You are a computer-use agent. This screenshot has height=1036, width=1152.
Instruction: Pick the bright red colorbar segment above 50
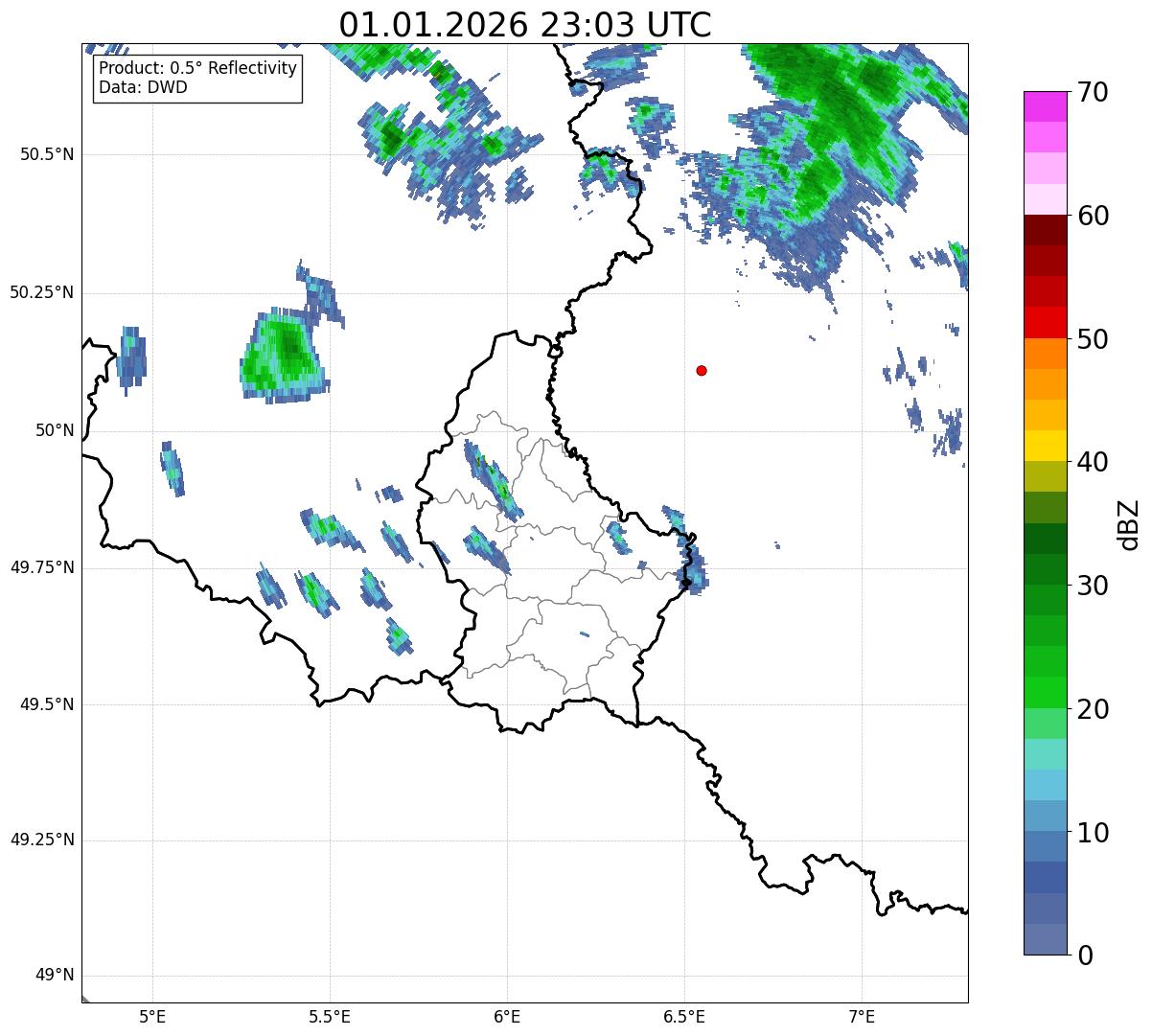point(1045,322)
